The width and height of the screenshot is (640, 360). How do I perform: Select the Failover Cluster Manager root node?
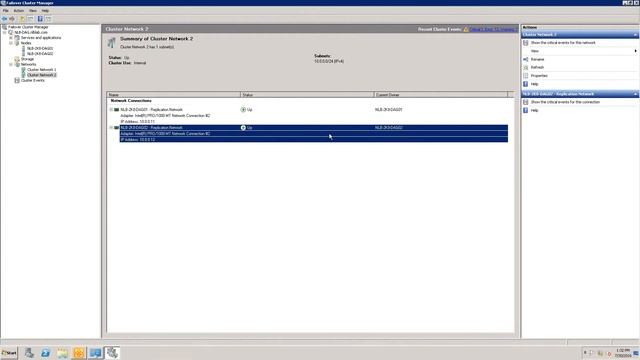(x=28, y=27)
